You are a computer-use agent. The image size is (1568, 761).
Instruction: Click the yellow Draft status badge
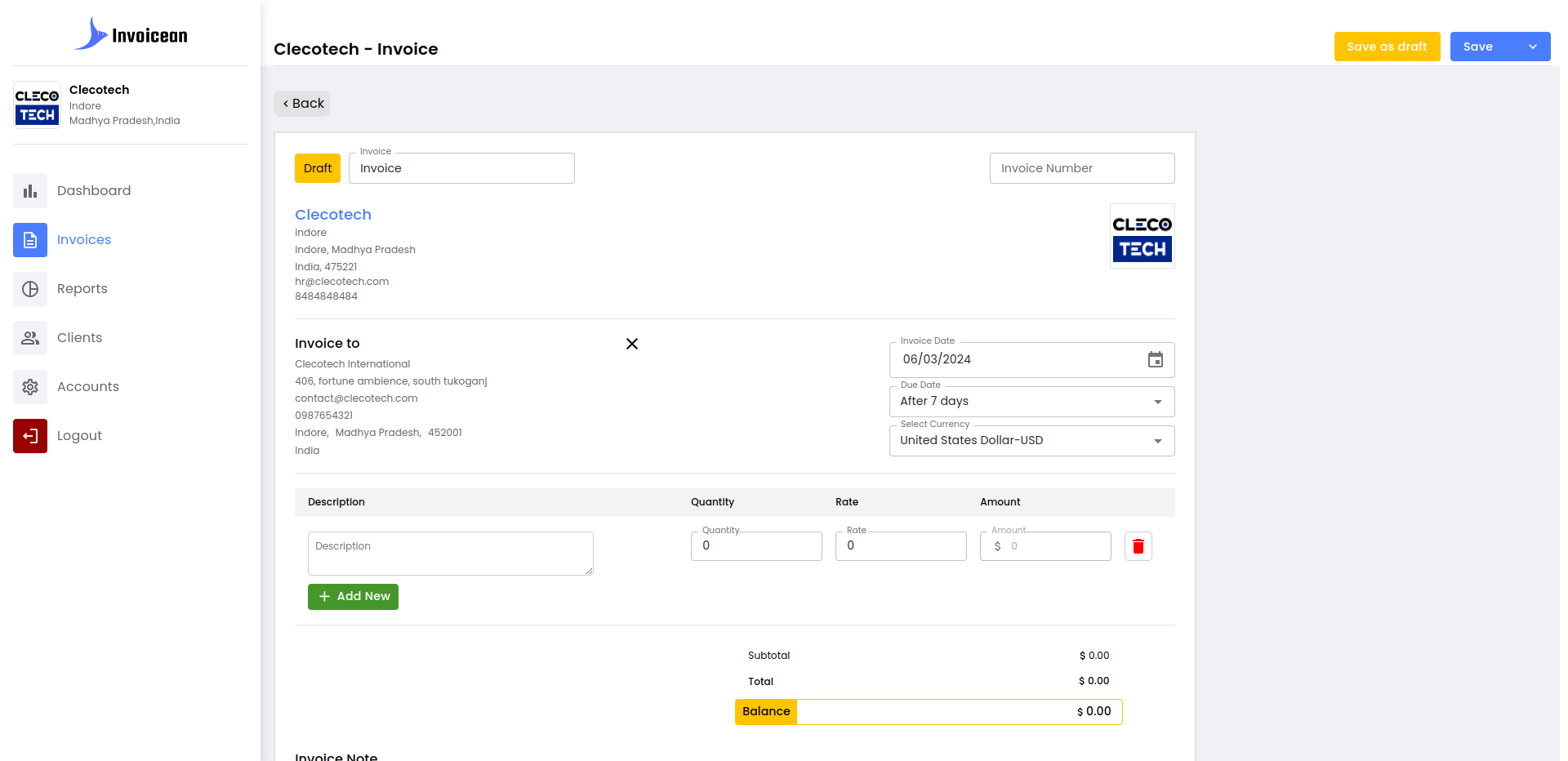point(318,168)
